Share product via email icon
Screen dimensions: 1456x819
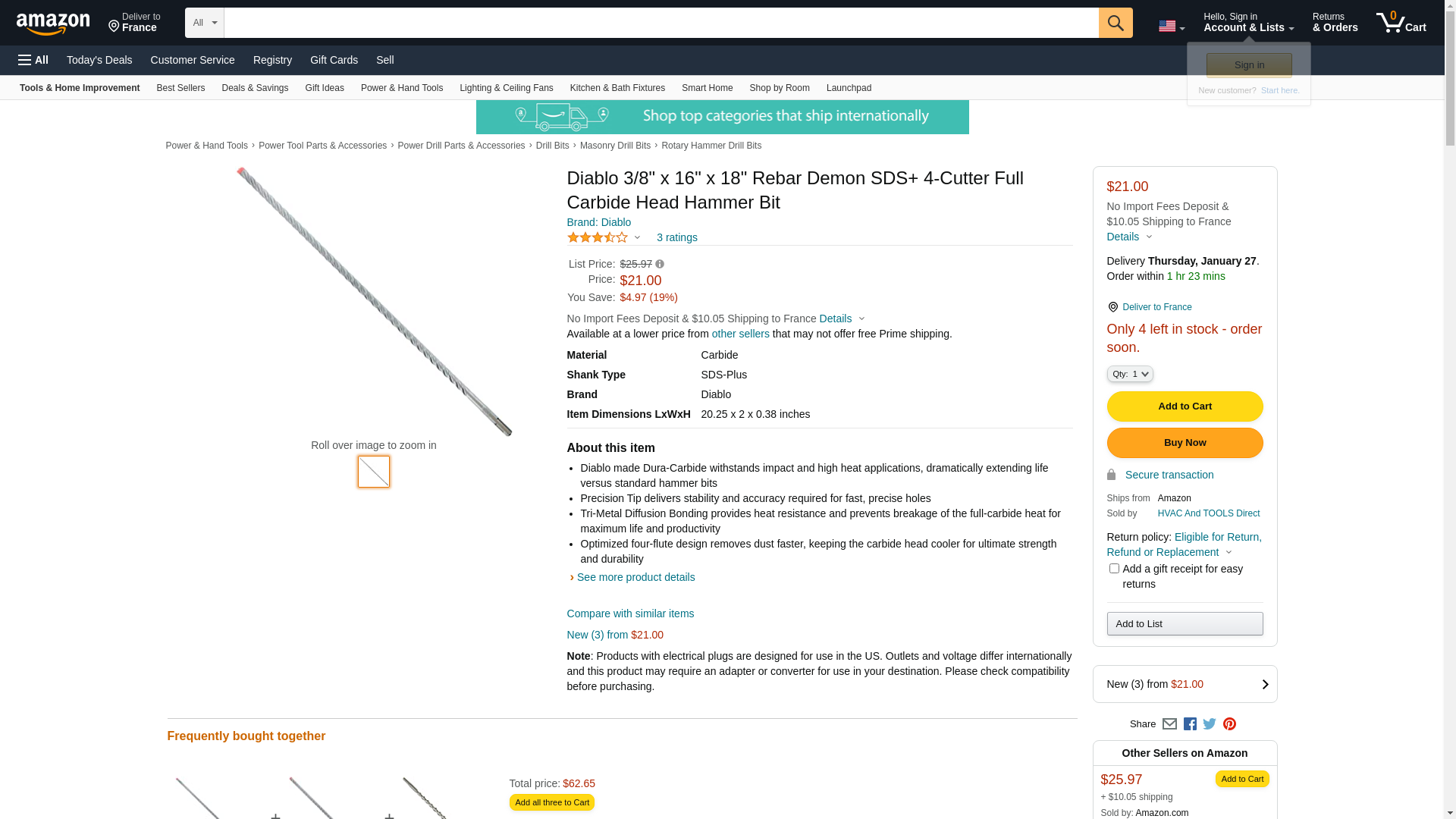pos(1169,724)
